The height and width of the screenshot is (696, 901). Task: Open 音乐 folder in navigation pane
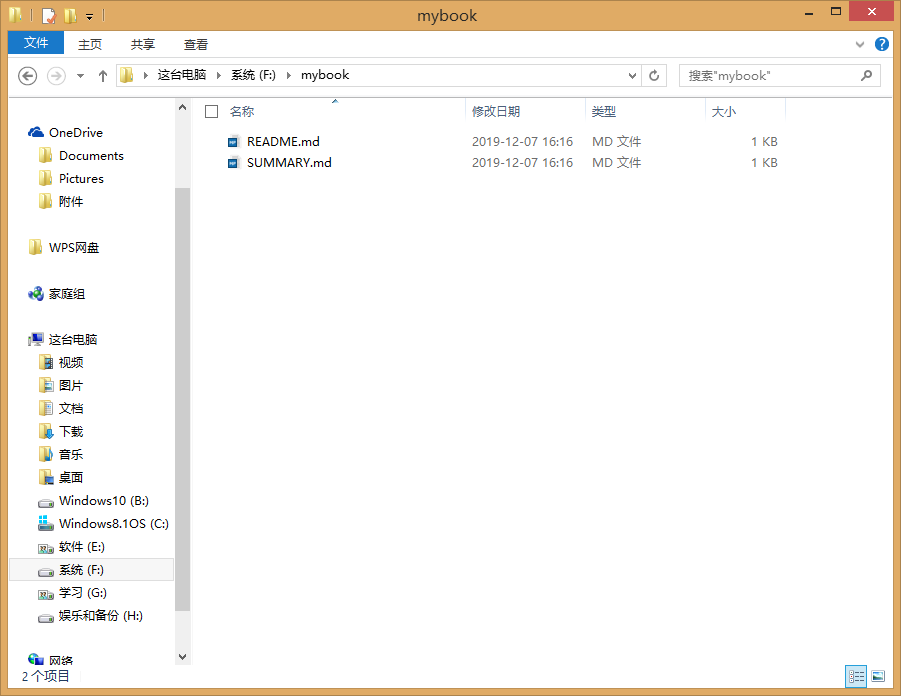point(71,455)
